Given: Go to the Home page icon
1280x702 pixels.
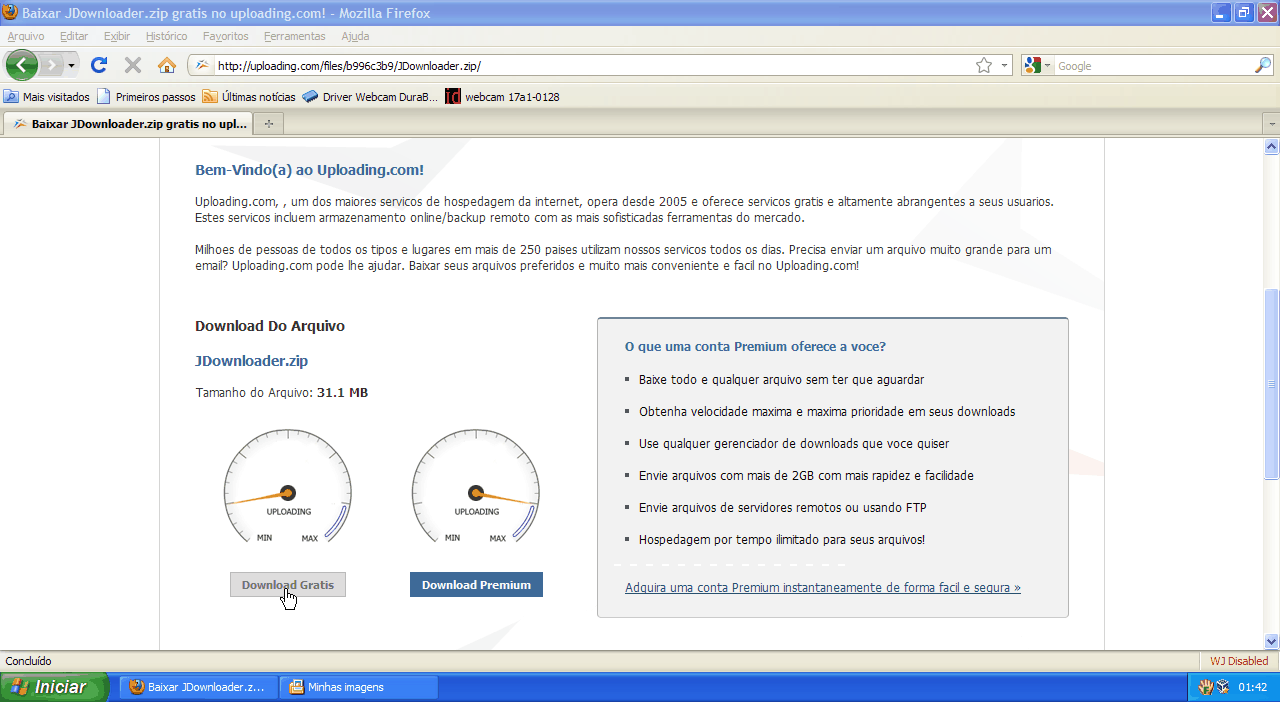Looking at the screenshot, I should click(x=167, y=65).
